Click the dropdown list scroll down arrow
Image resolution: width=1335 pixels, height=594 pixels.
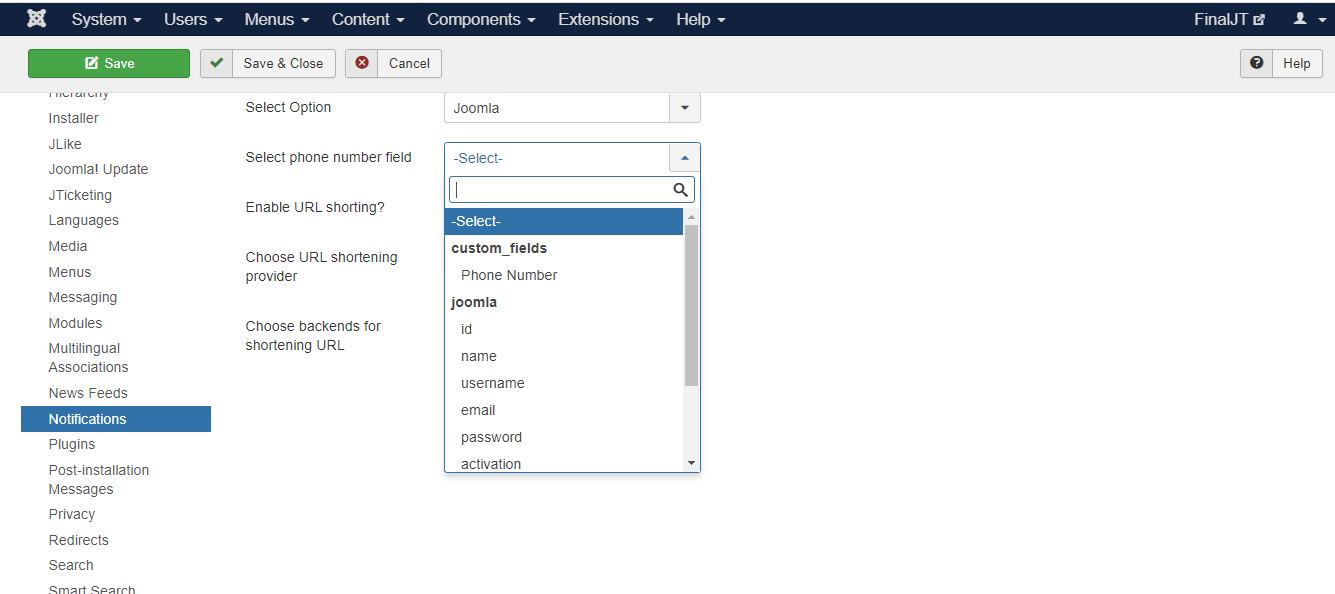691,463
